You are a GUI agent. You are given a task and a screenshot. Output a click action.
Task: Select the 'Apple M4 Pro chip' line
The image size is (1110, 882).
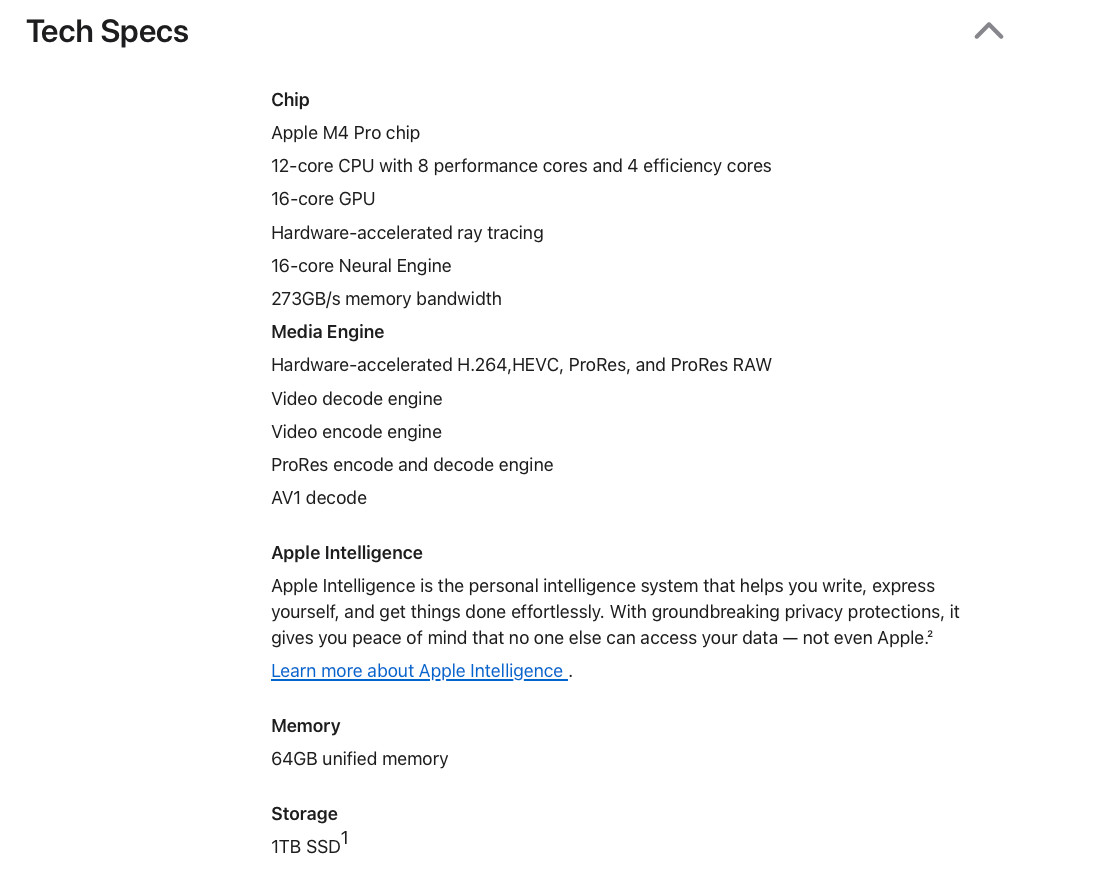[345, 133]
